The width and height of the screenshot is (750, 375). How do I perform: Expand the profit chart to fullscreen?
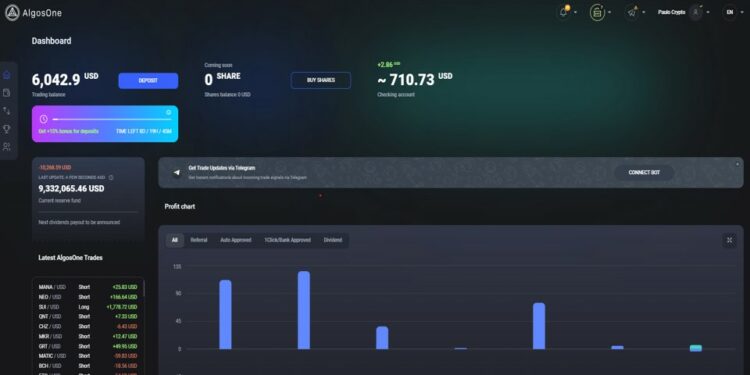729,240
